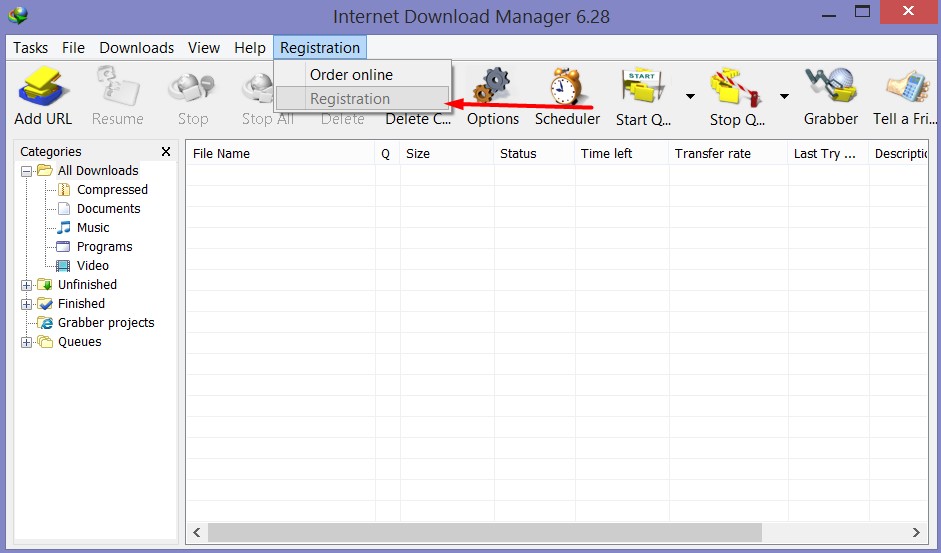Viewport: 941px width, 553px height.
Task: Open the File menu
Action: 73,47
